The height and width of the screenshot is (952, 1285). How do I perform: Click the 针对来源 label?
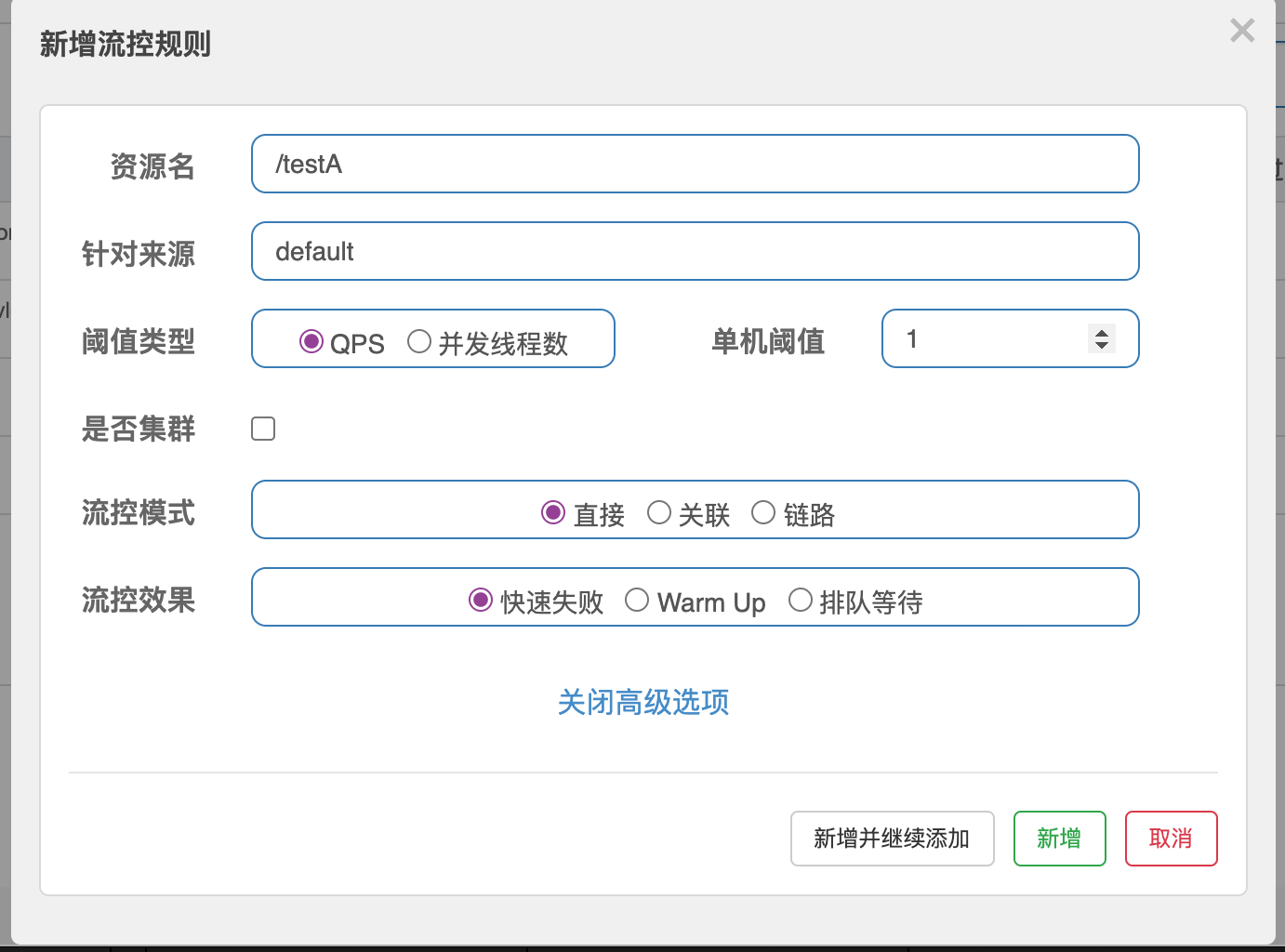pos(139,254)
